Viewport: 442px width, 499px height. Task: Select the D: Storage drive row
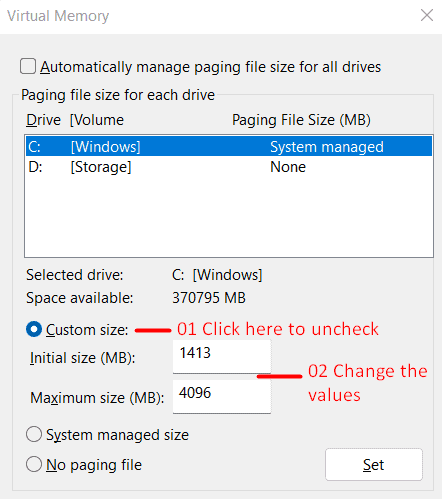(x=229, y=167)
